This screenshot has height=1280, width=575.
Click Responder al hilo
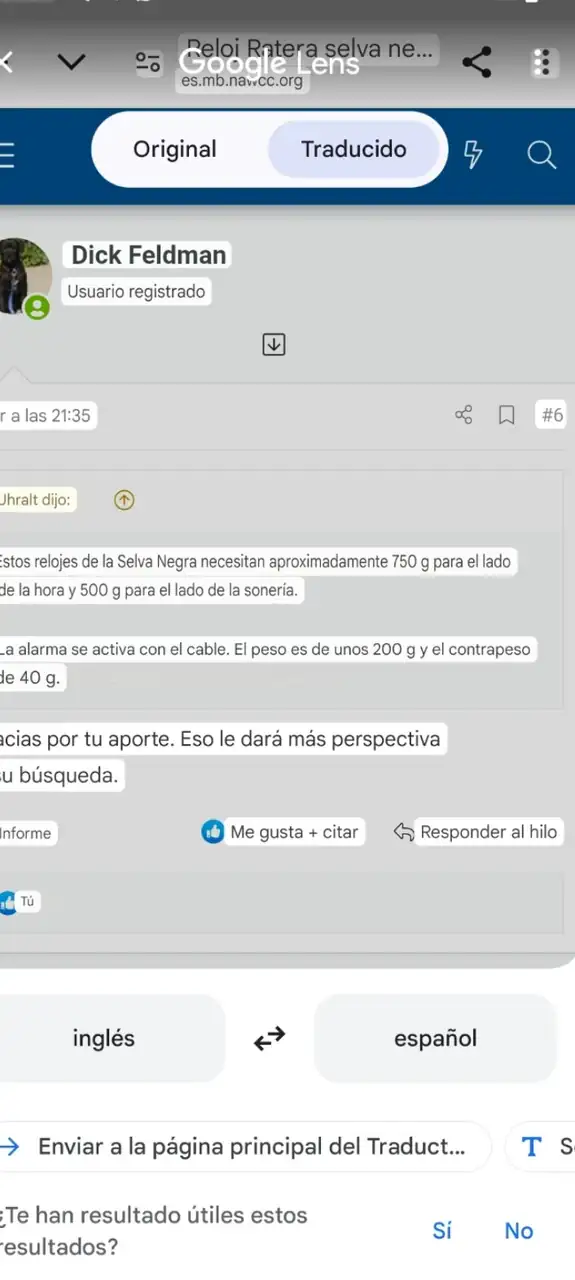click(477, 832)
